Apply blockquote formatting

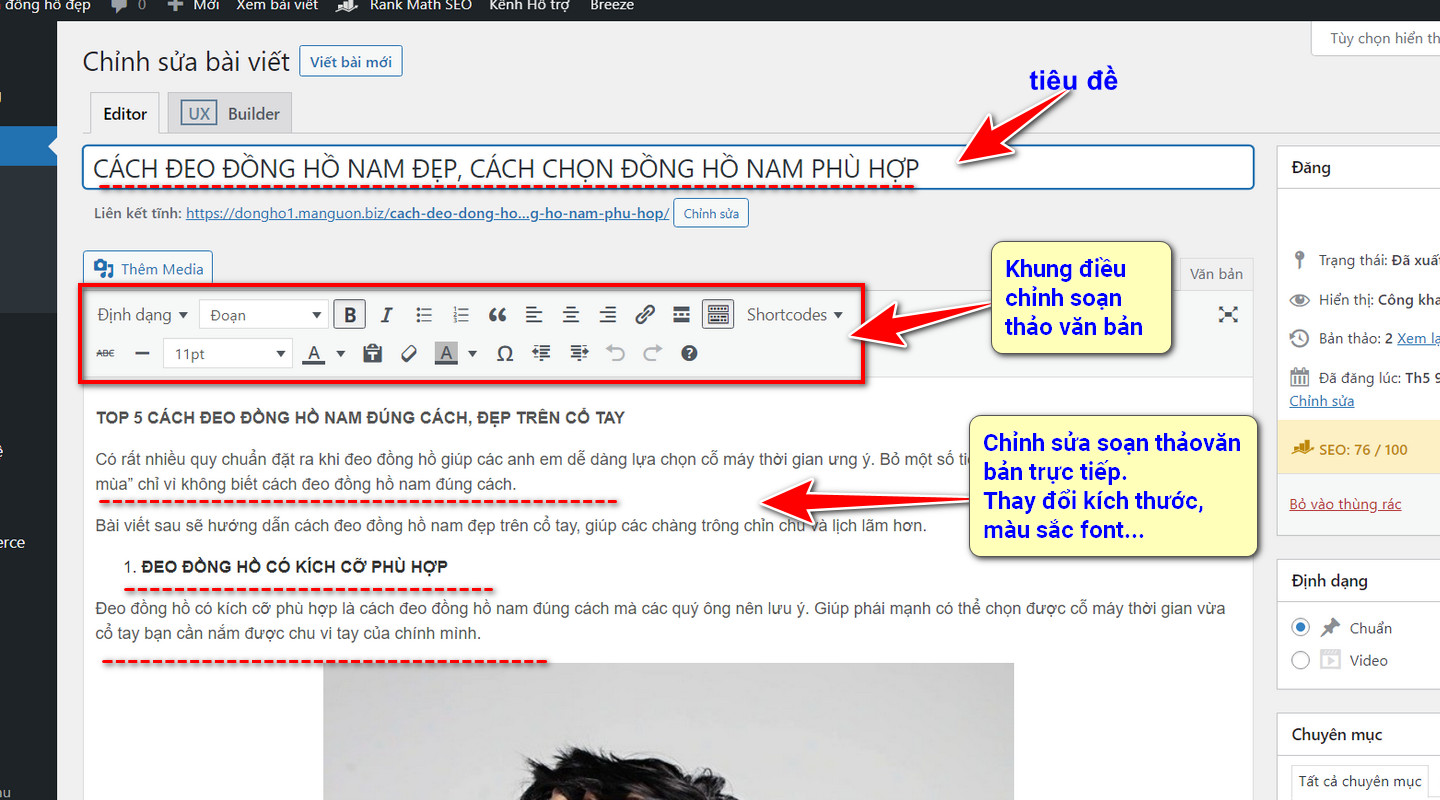497,315
